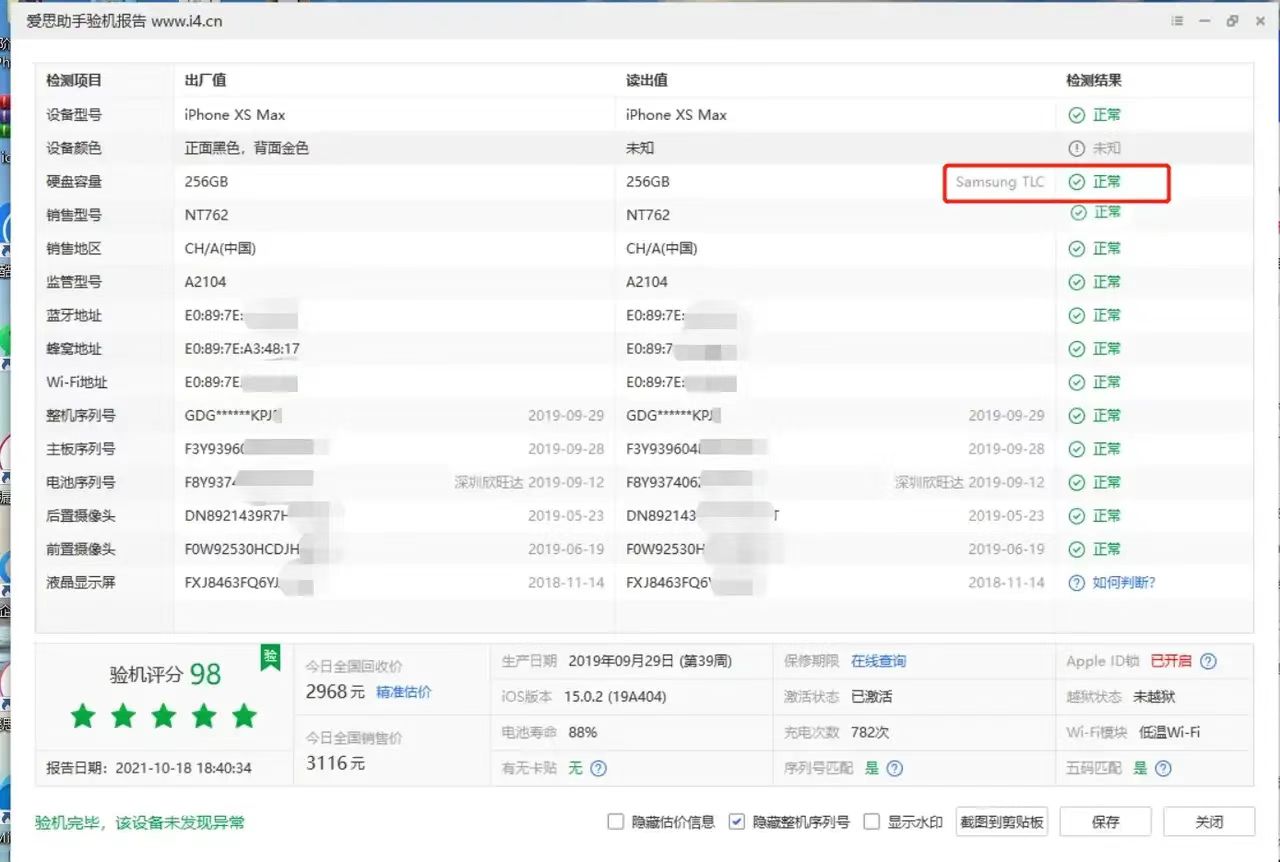Click the 读出值 column header
This screenshot has width=1280, height=862.
click(x=647, y=80)
